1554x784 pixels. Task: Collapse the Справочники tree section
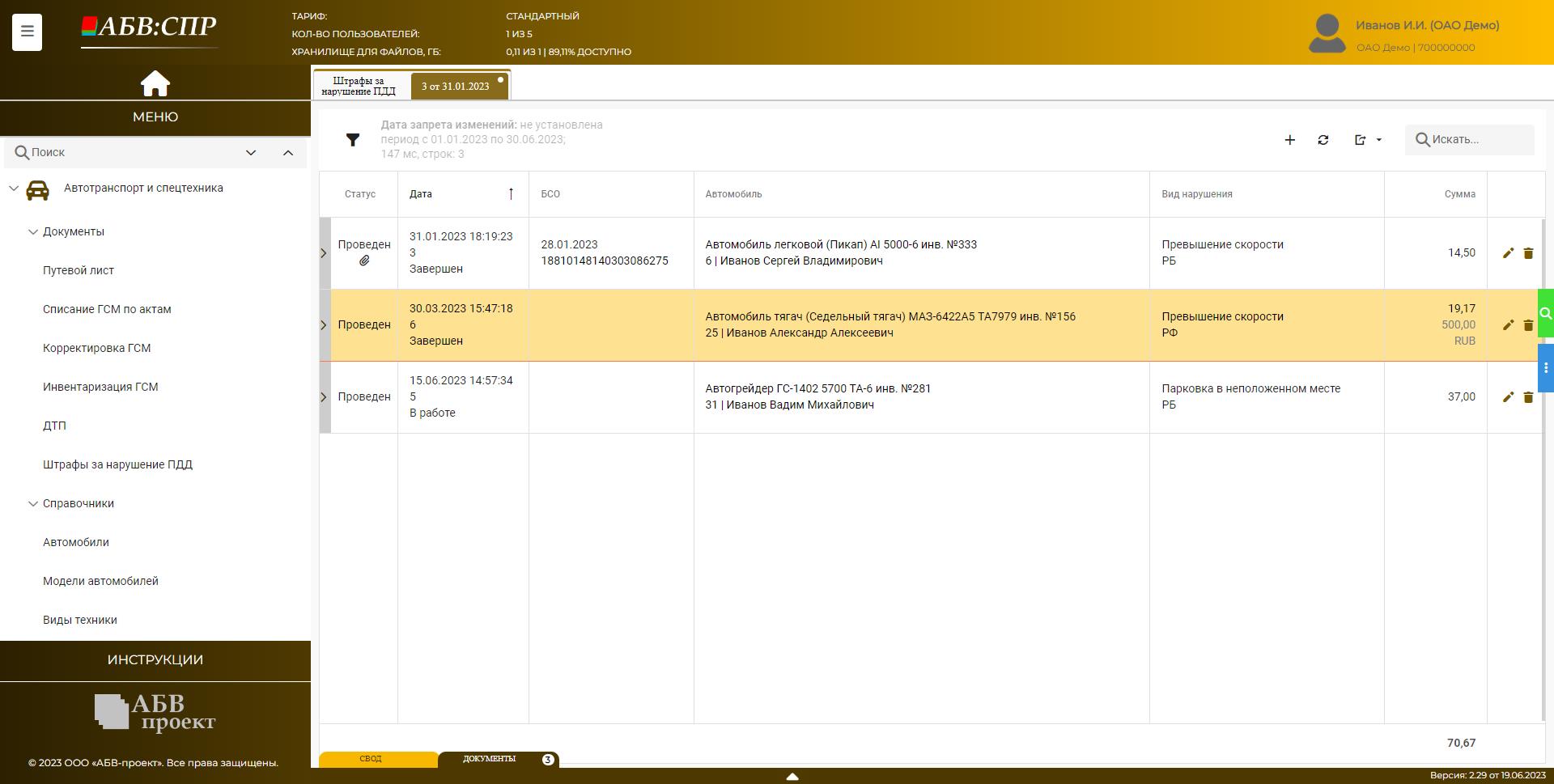(33, 504)
